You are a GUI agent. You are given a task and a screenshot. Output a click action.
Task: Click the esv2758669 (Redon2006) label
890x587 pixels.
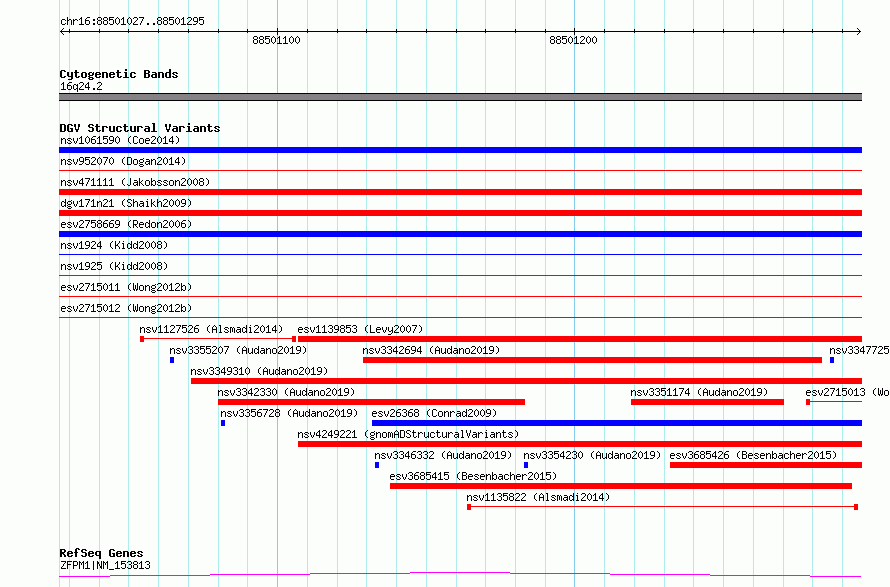pos(126,224)
